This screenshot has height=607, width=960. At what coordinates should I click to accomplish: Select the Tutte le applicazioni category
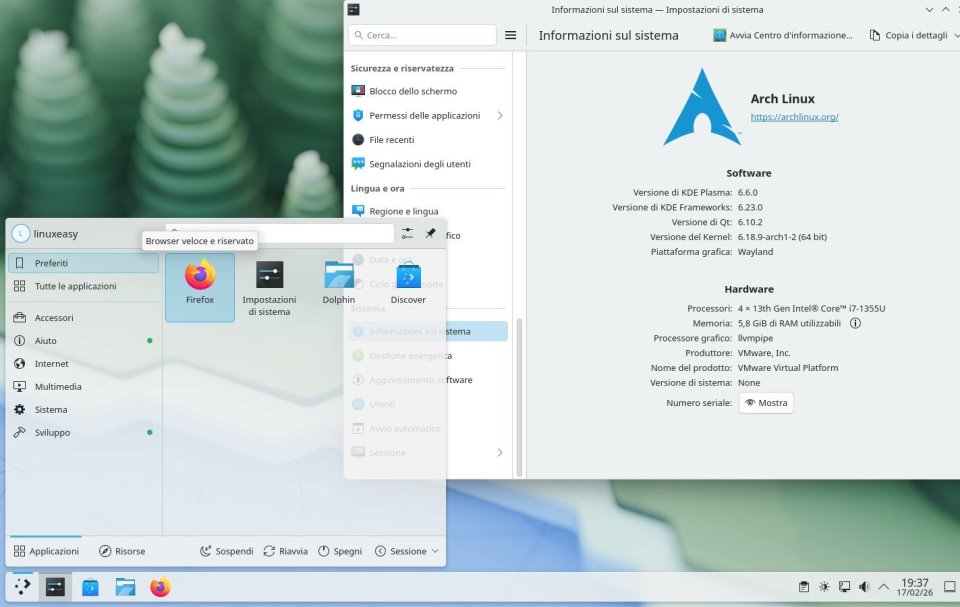[75, 286]
